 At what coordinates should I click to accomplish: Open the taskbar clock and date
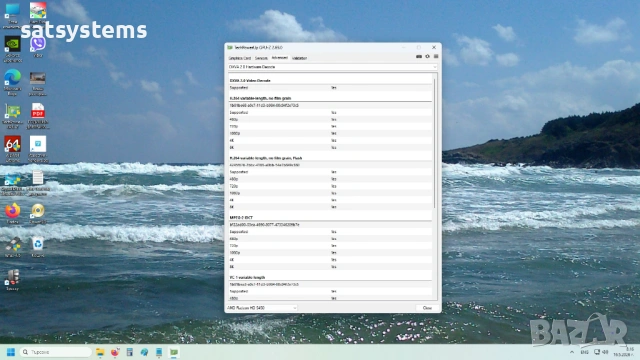[624, 352]
